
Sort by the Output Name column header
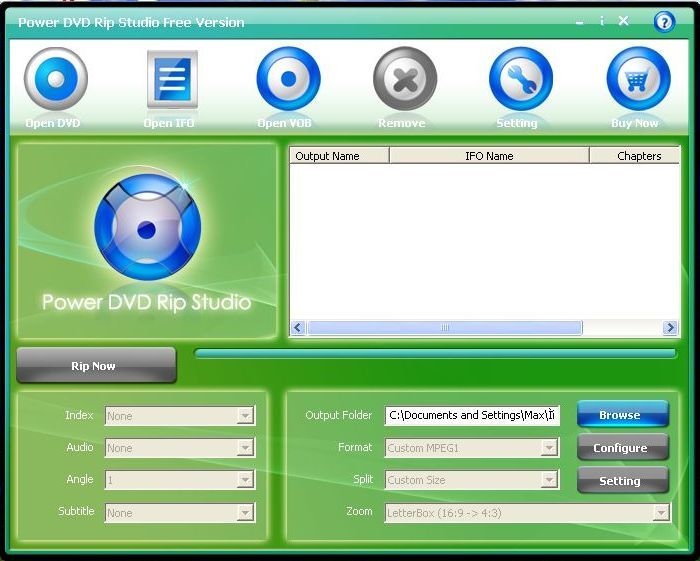(338, 156)
